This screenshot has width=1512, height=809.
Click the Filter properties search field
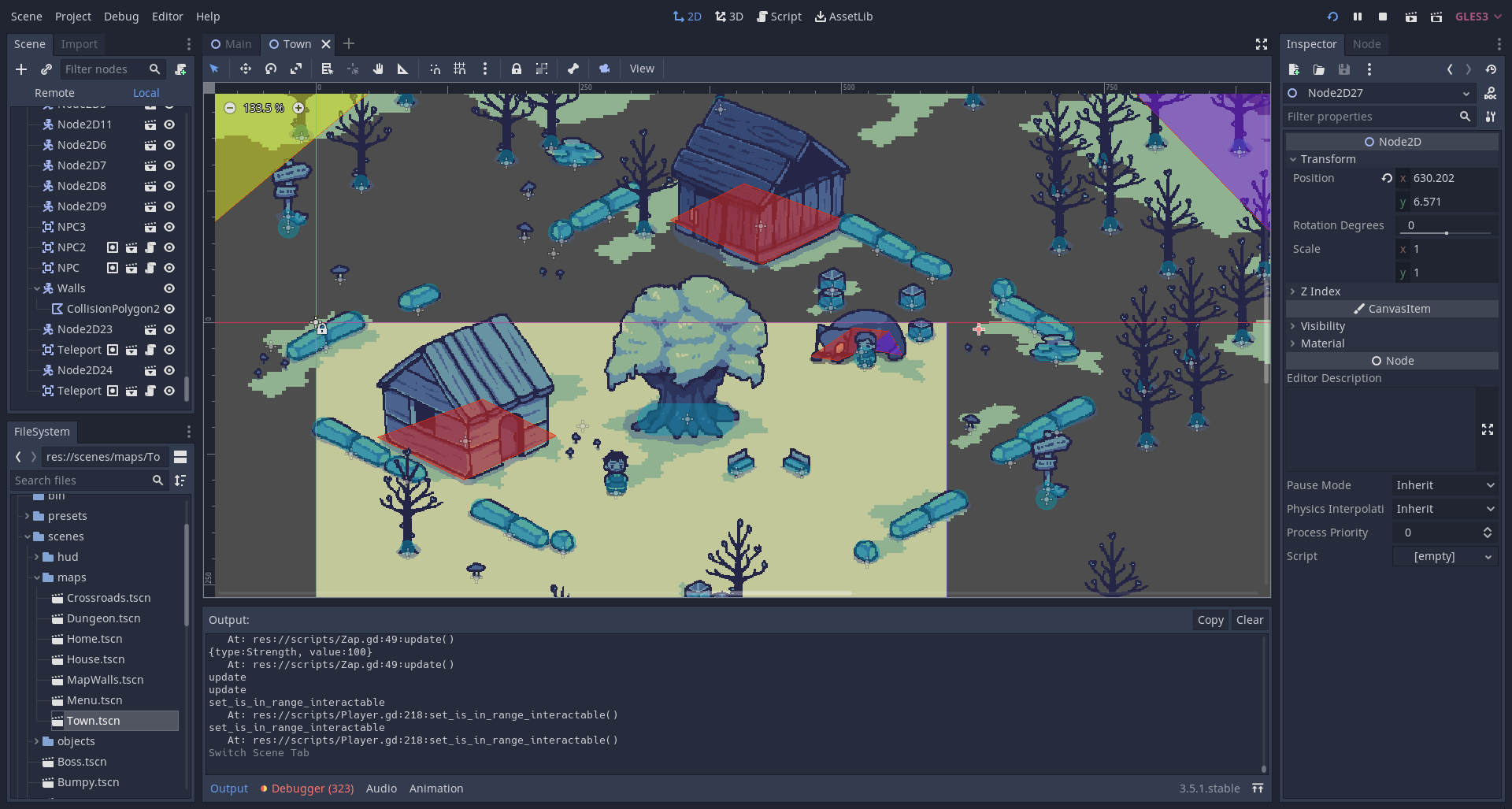tap(1370, 117)
